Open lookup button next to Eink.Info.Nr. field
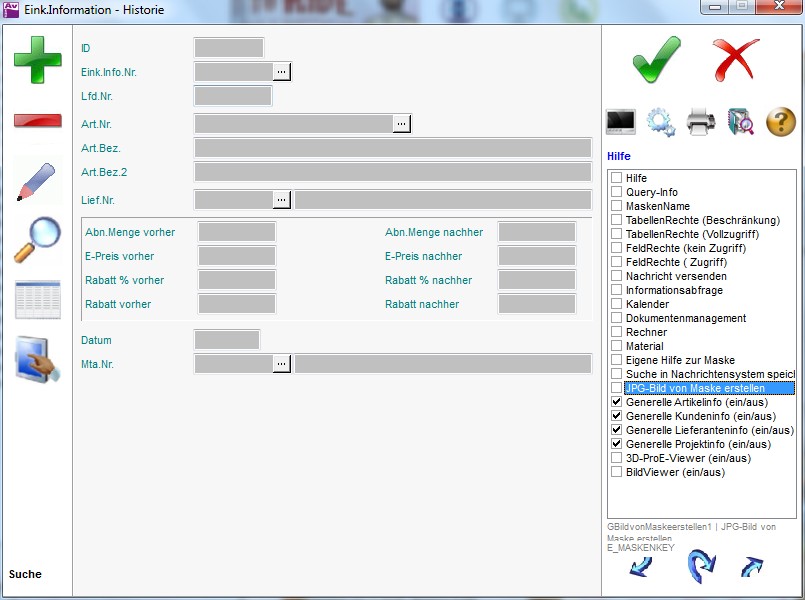This screenshot has height=600, width=805. pos(282,72)
